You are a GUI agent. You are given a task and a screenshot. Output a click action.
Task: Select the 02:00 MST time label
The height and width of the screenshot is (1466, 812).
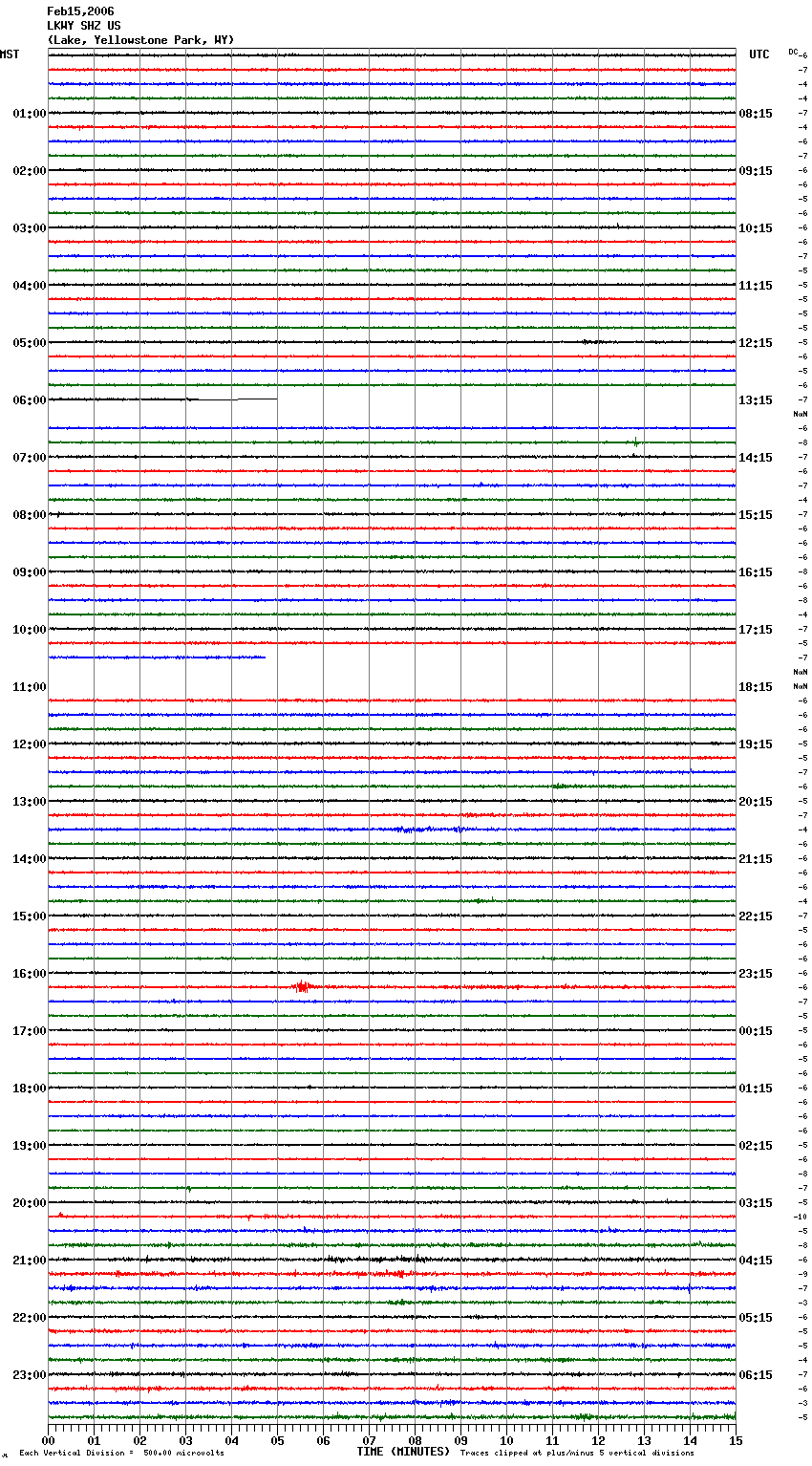[30, 171]
